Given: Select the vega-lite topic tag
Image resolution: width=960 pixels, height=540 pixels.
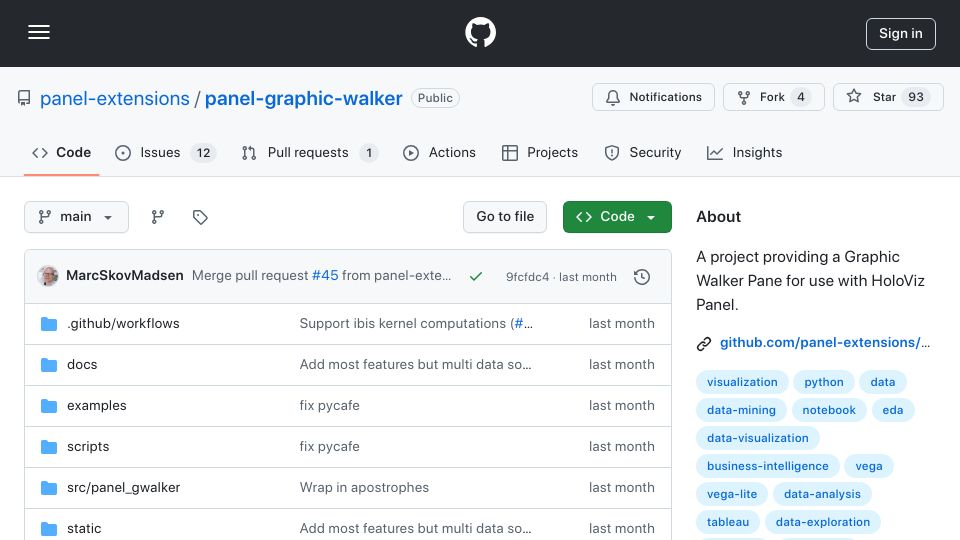Looking at the screenshot, I should coord(732,494).
